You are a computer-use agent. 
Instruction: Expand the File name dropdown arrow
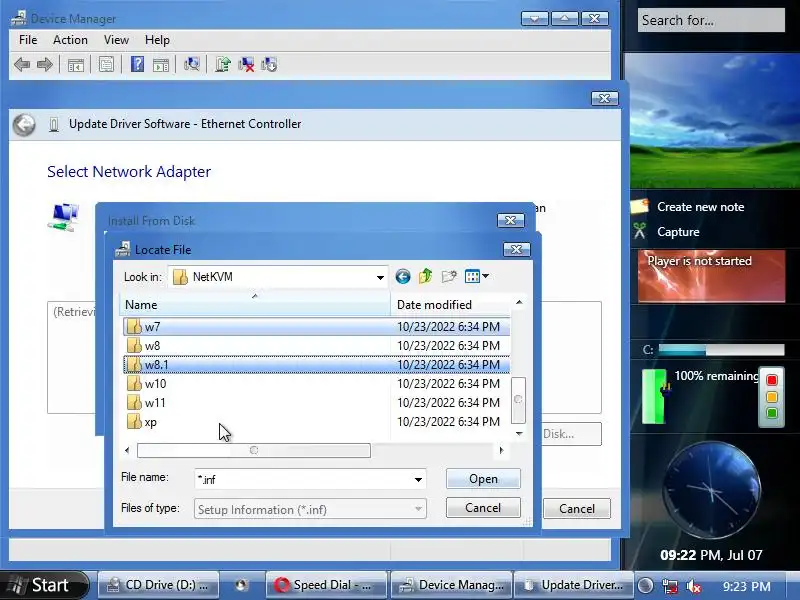[x=418, y=480]
